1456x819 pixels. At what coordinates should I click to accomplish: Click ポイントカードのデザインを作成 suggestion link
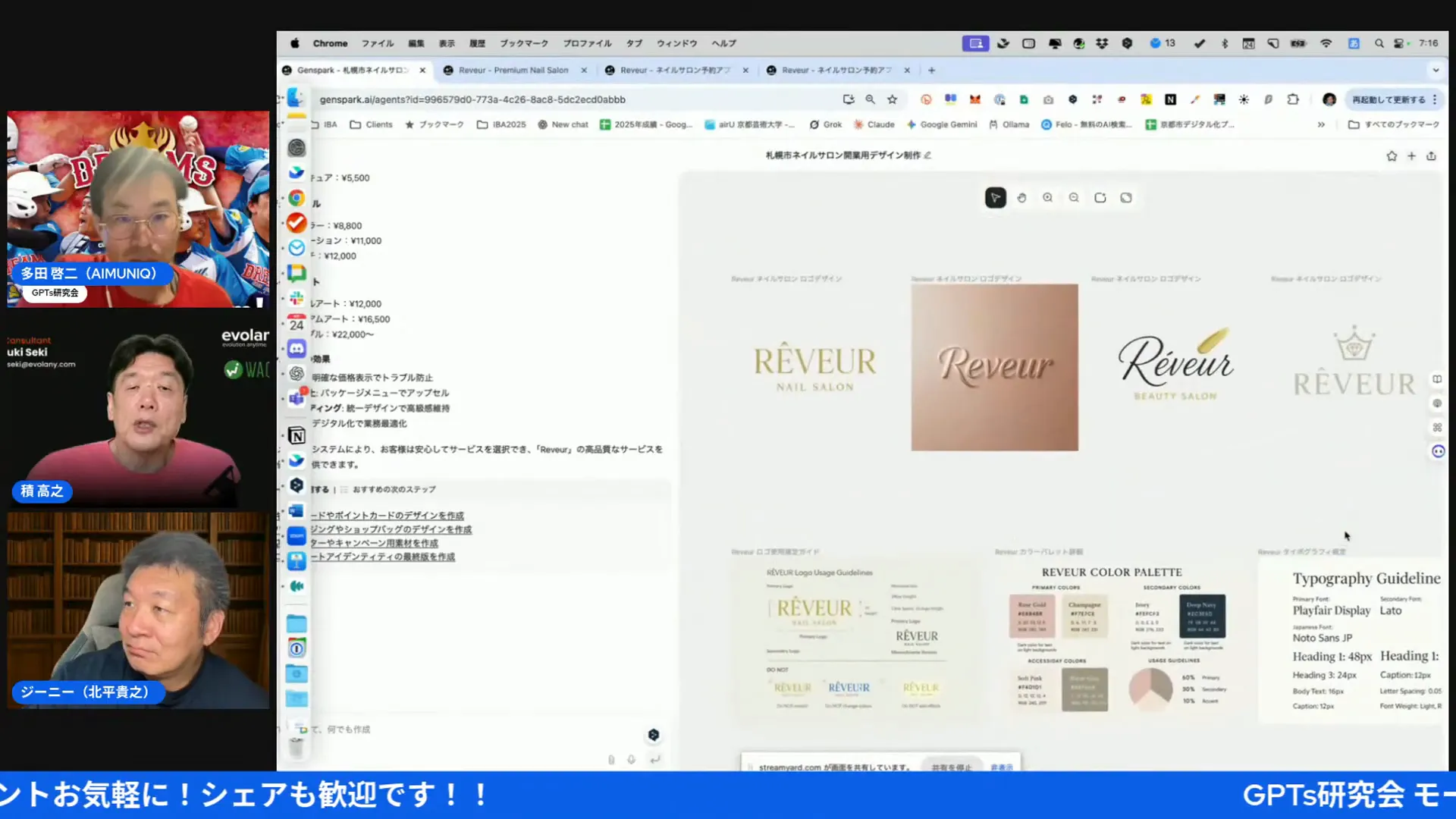tap(388, 516)
